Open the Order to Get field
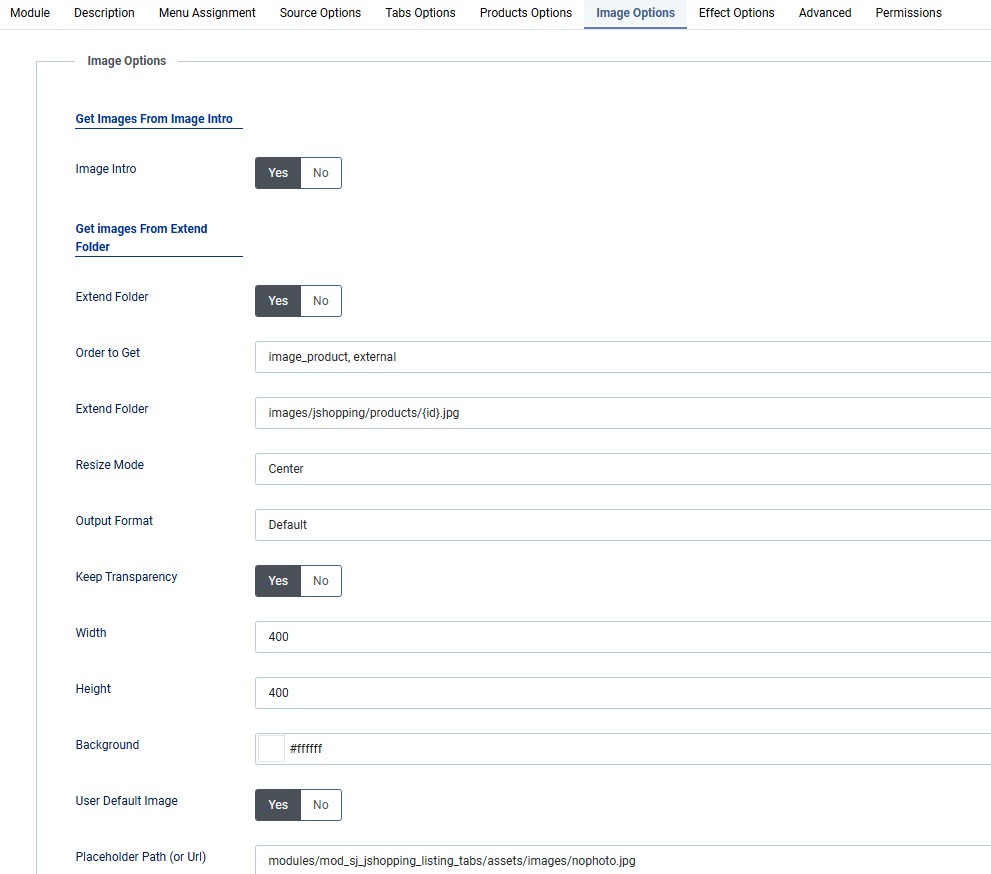The image size is (991, 874). [x=620, y=357]
